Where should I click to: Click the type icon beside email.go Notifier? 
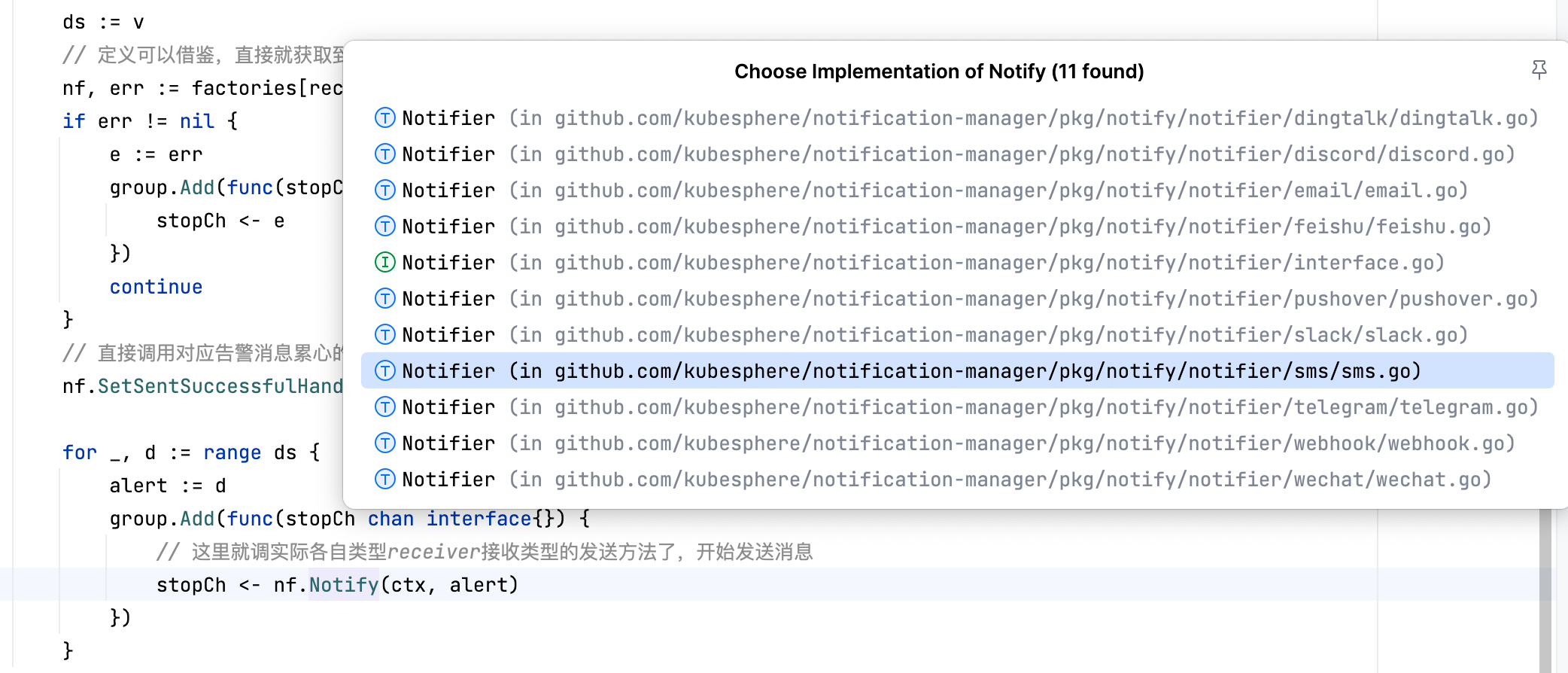(x=385, y=190)
